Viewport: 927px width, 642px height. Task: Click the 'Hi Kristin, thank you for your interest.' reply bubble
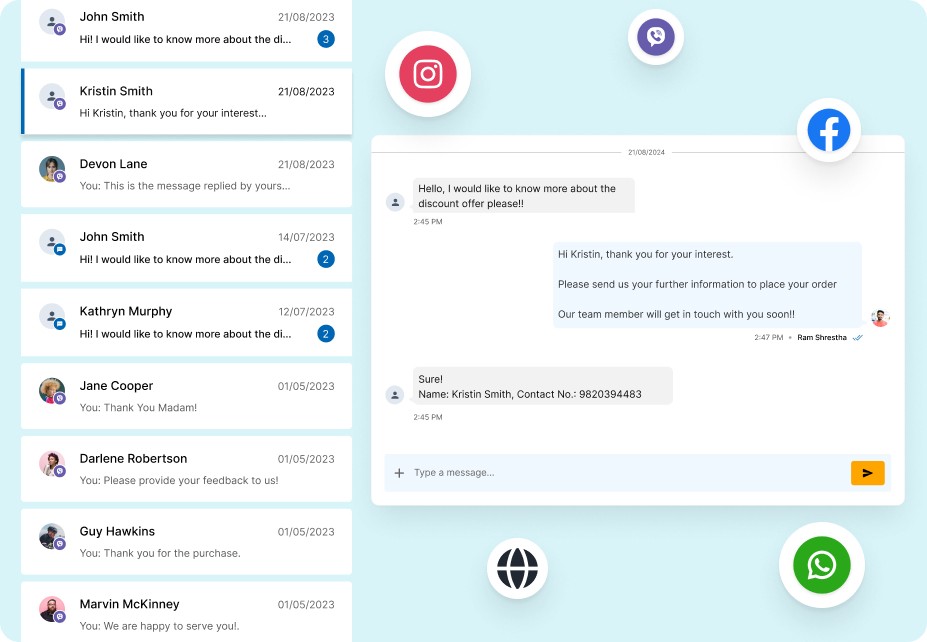(x=707, y=284)
